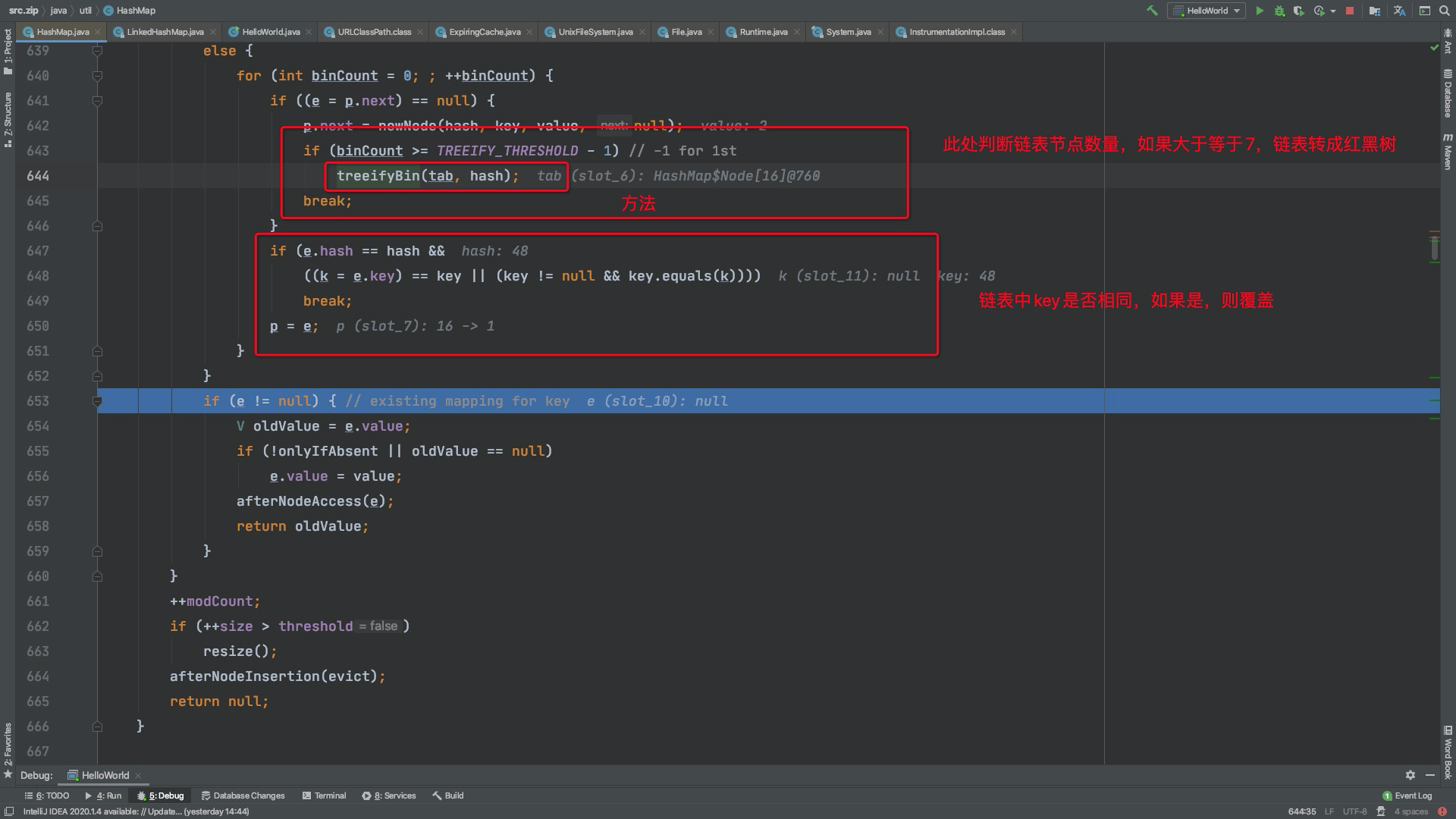Collapse the else block at line 639
1456x819 pixels.
point(97,51)
